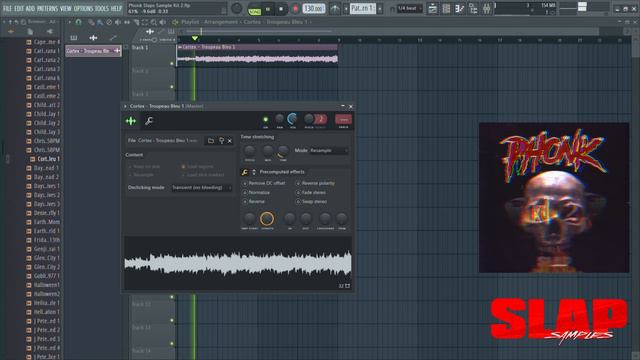Open the channel settings window menu arrow
Image resolution: width=640 pixels, height=360 pixels.
tap(125, 107)
